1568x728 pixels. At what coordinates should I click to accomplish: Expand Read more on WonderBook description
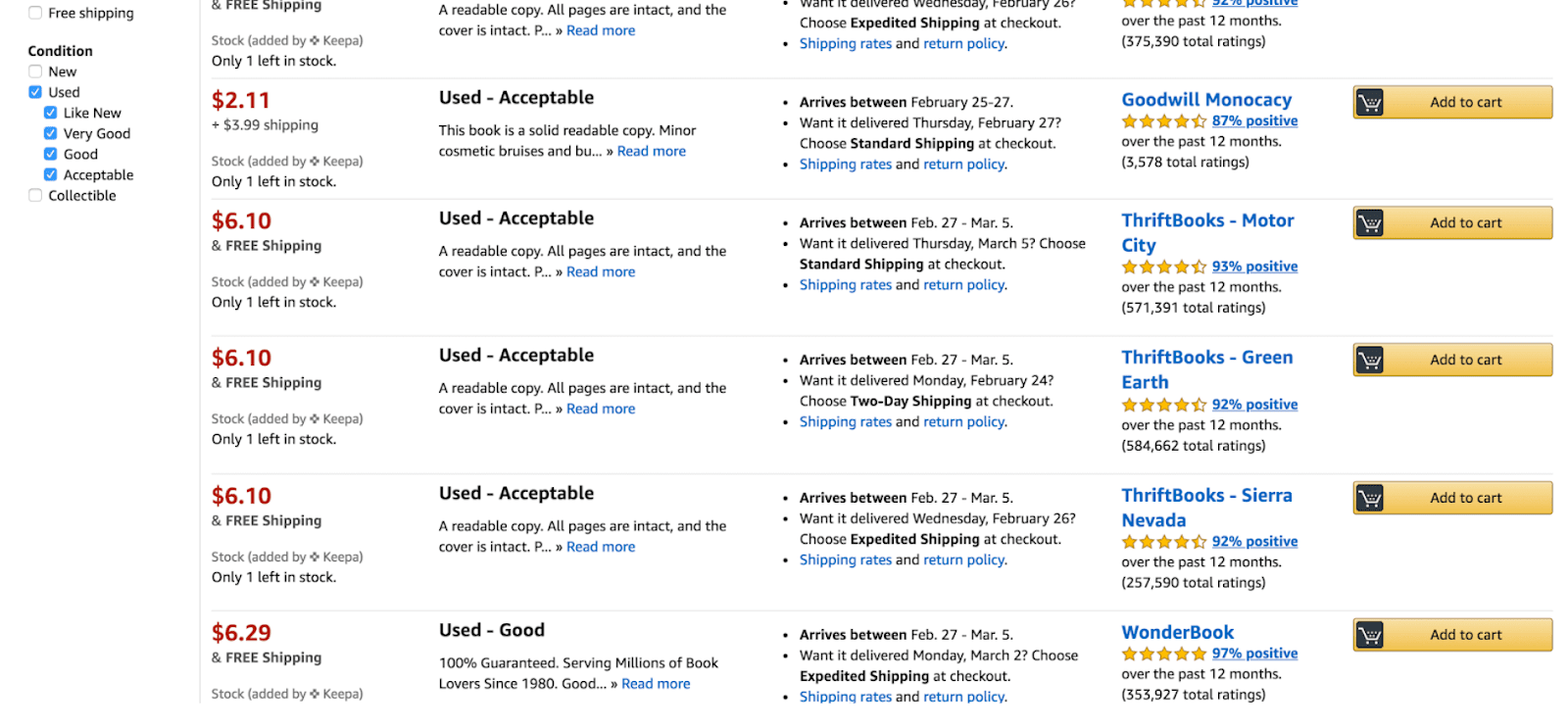click(x=656, y=684)
